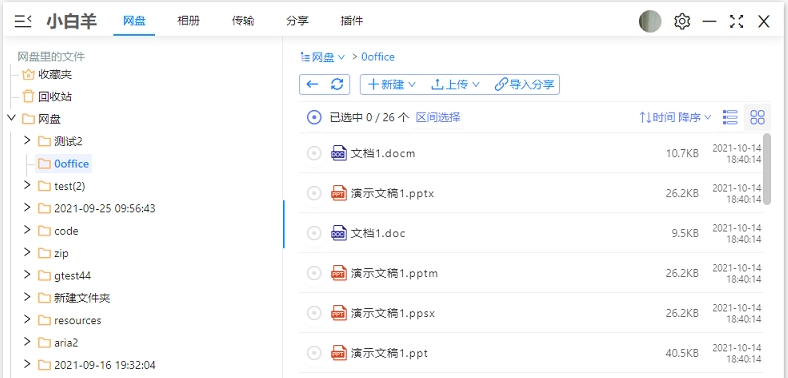Screen dimensions: 788x378
Task: Expand the test(2) folder node
Action: (27, 185)
